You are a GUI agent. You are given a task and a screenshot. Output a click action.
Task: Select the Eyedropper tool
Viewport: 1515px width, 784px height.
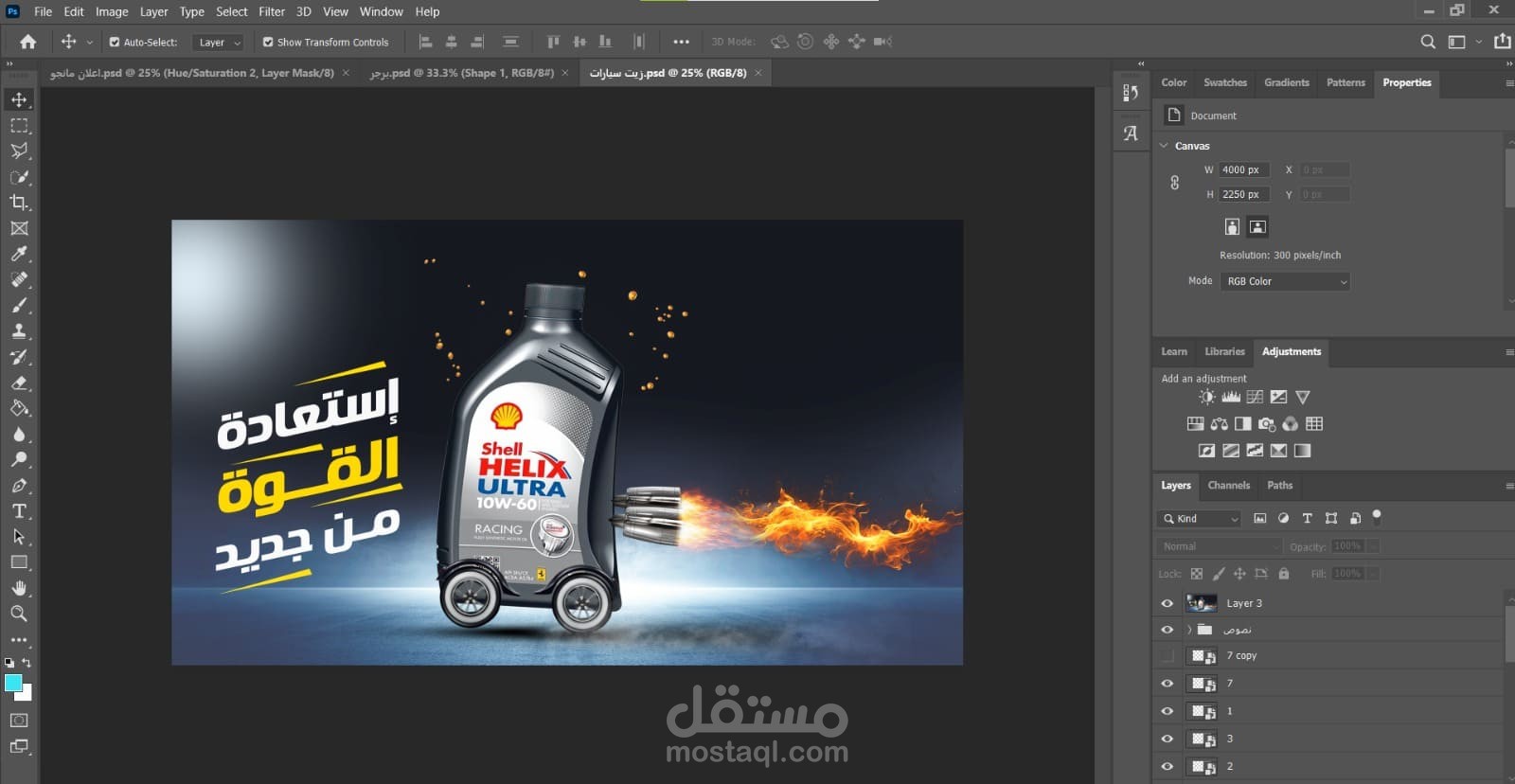(x=19, y=254)
